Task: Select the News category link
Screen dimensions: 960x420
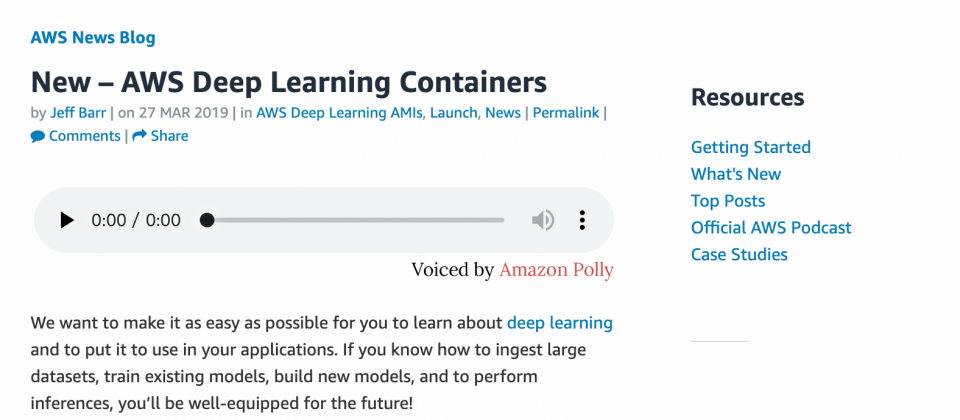Action: [x=503, y=113]
